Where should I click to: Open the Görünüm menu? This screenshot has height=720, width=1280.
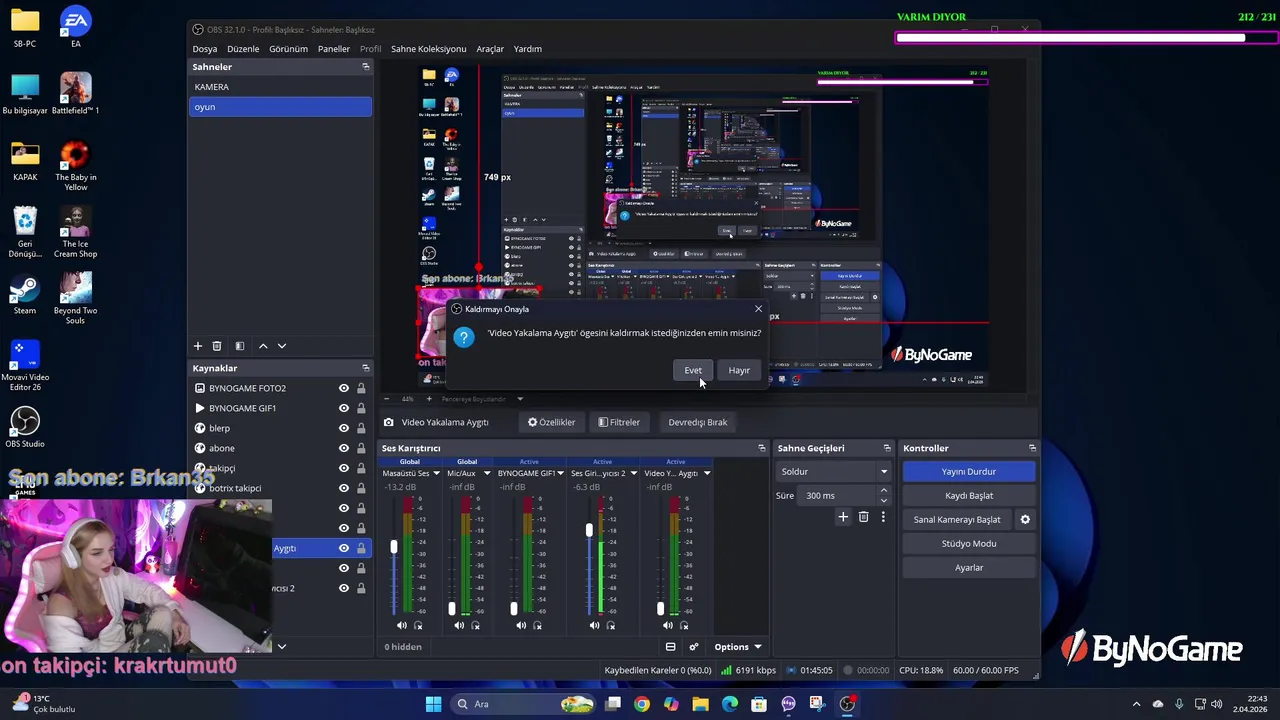click(x=288, y=49)
